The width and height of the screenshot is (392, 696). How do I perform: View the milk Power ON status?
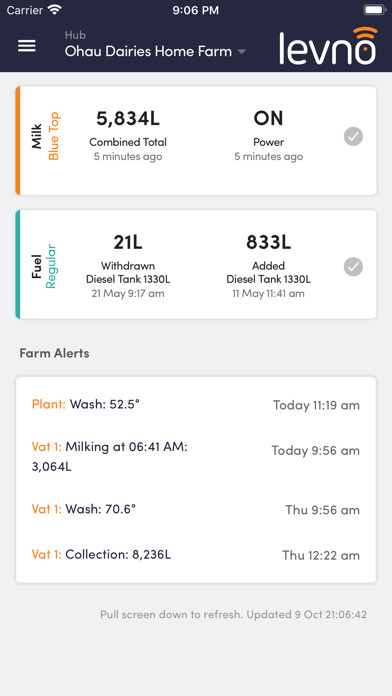click(x=269, y=136)
